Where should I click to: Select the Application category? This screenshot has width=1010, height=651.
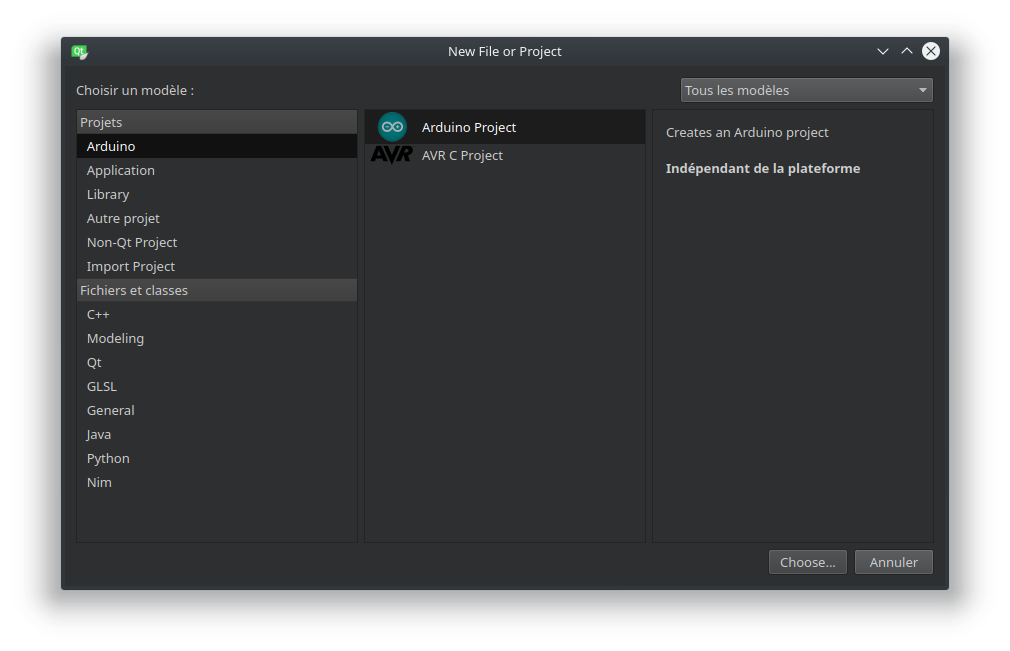[217, 170]
